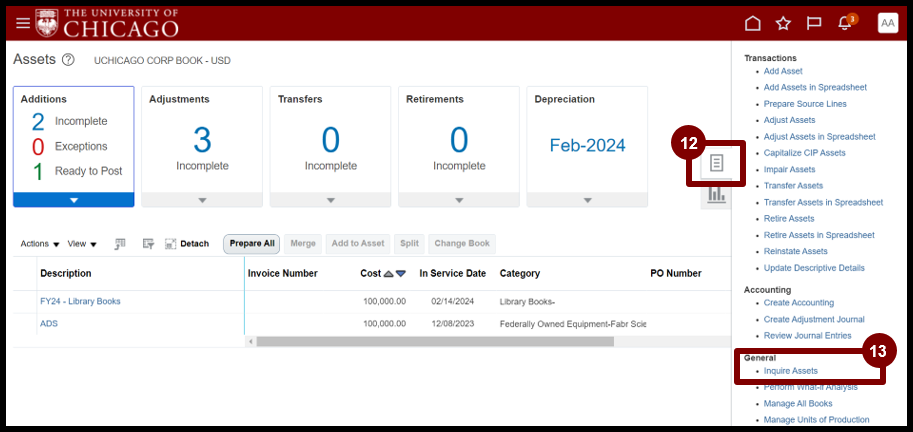Sort Cost column ascending
This screenshot has width=913, height=432.
(x=388, y=274)
